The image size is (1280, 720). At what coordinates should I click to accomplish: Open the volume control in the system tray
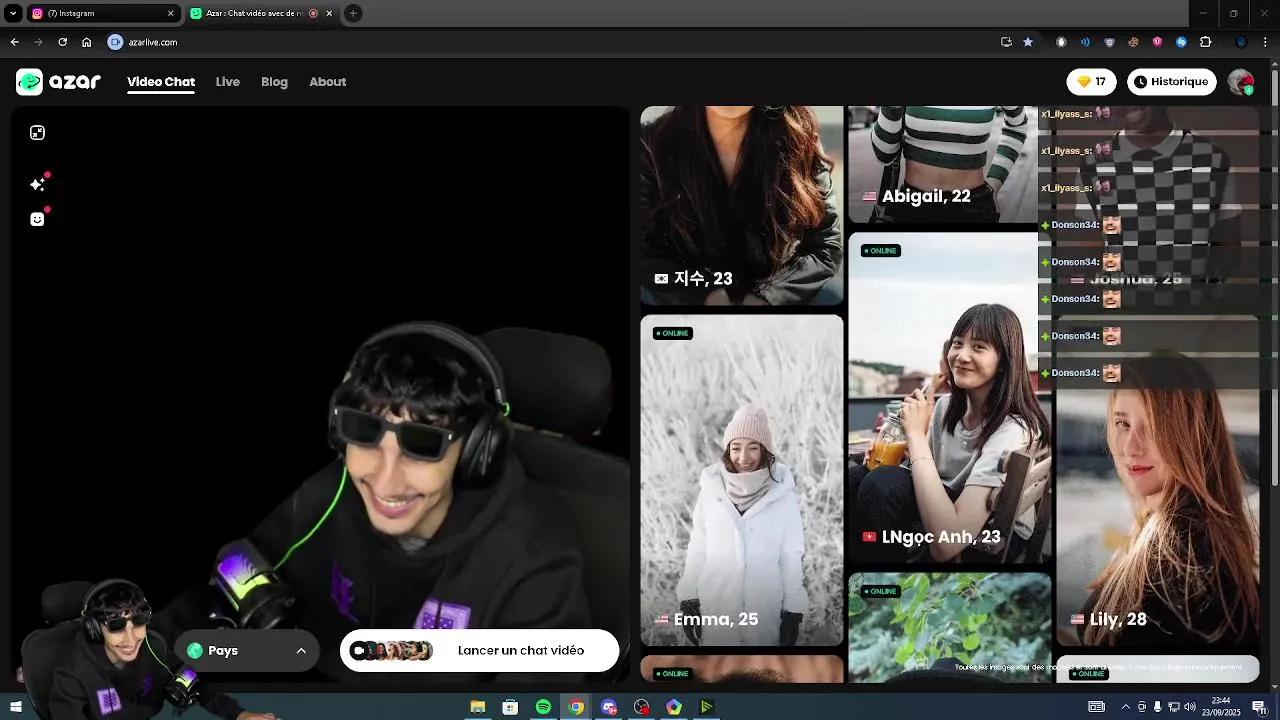tap(1189, 707)
